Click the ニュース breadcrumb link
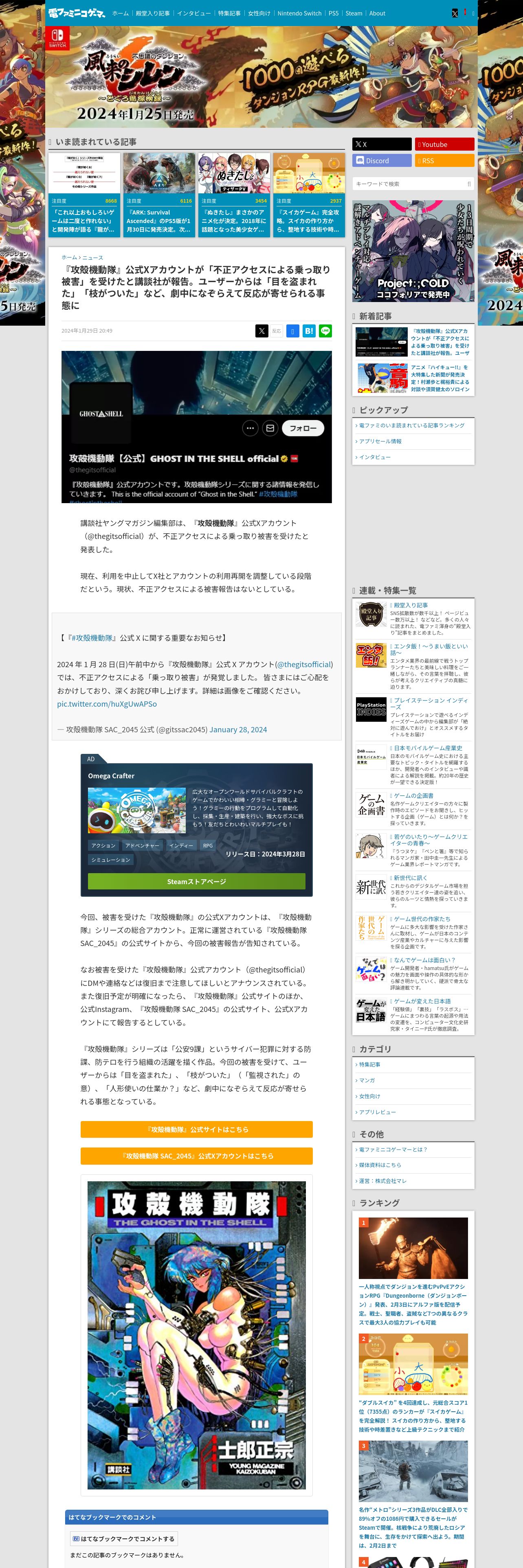This screenshot has width=523, height=1568. coord(92,258)
